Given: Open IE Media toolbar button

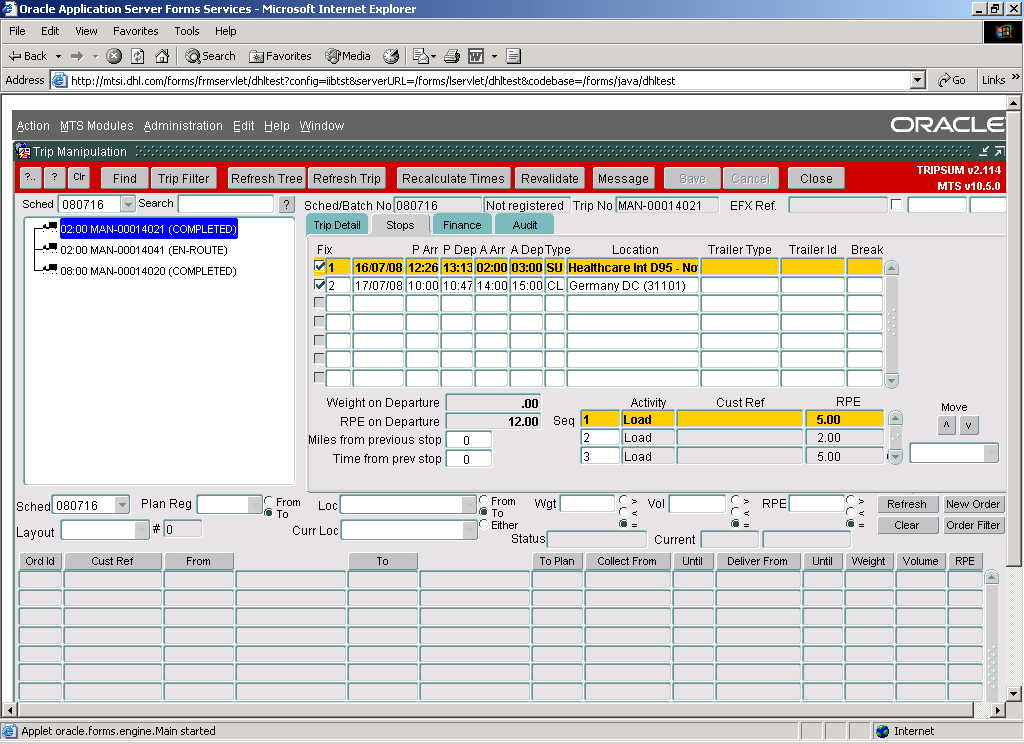Looking at the screenshot, I should point(348,56).
